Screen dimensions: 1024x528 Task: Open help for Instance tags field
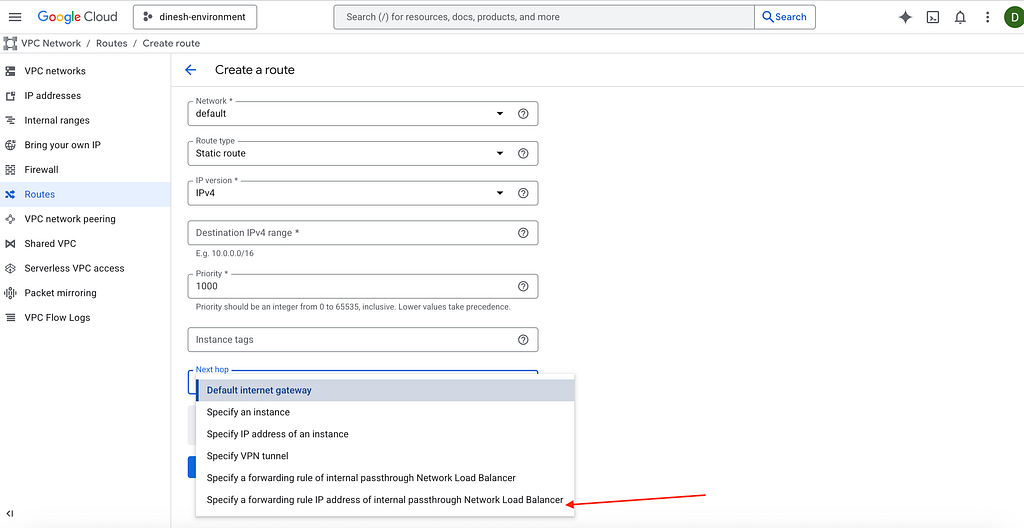(522, 339)
